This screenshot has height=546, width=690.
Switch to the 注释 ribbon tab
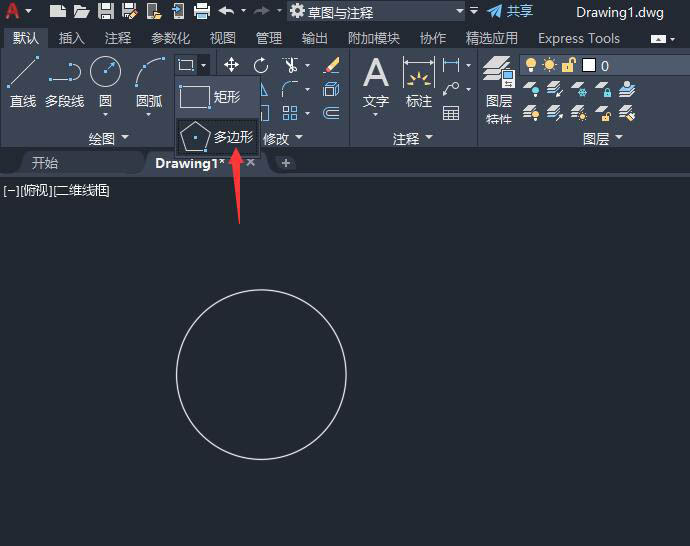118,38
